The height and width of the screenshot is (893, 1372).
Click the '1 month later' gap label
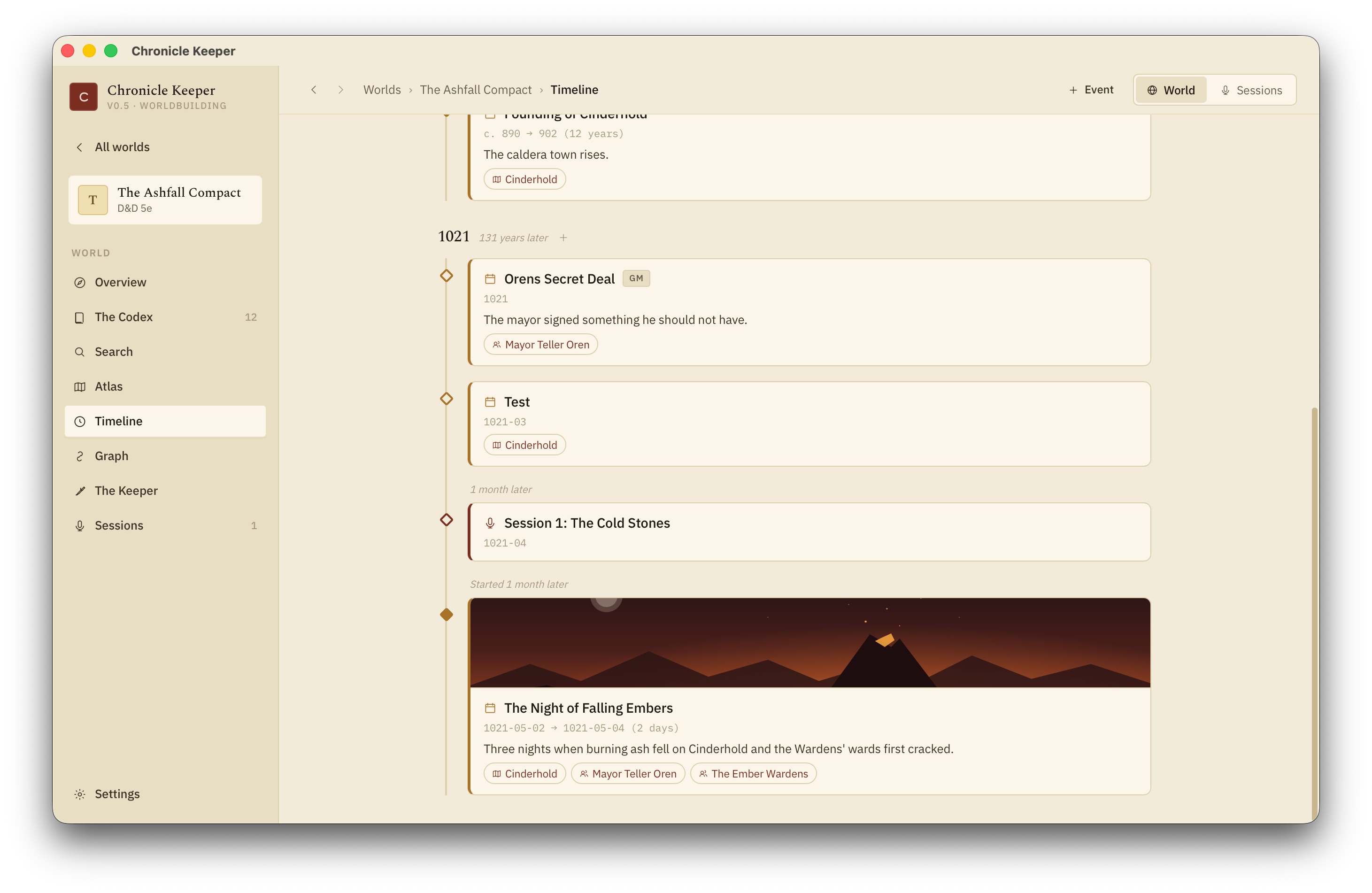click(501, 489)
